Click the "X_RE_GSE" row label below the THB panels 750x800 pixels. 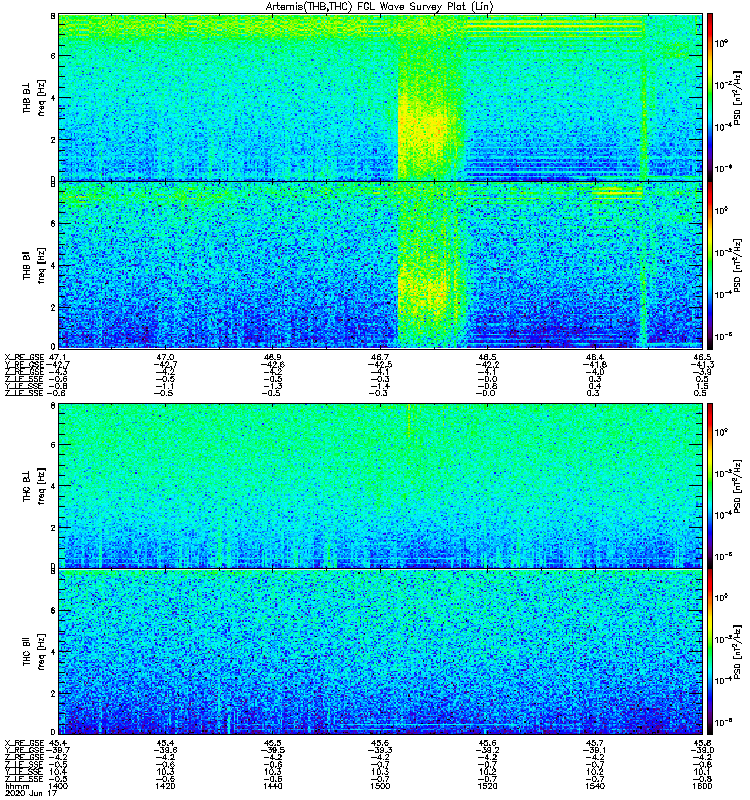tap(24, 357)
